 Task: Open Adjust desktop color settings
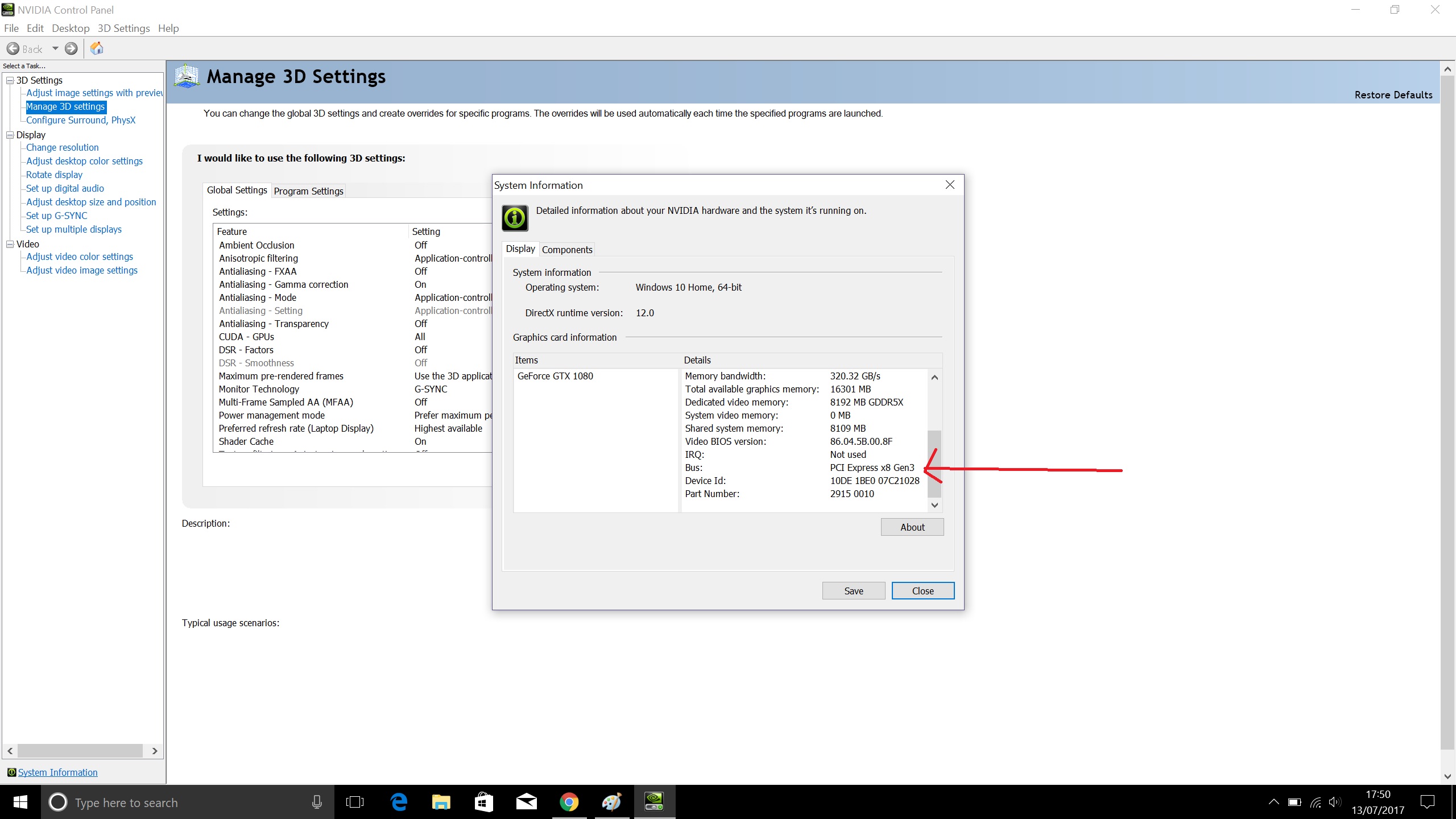(84, 161)
